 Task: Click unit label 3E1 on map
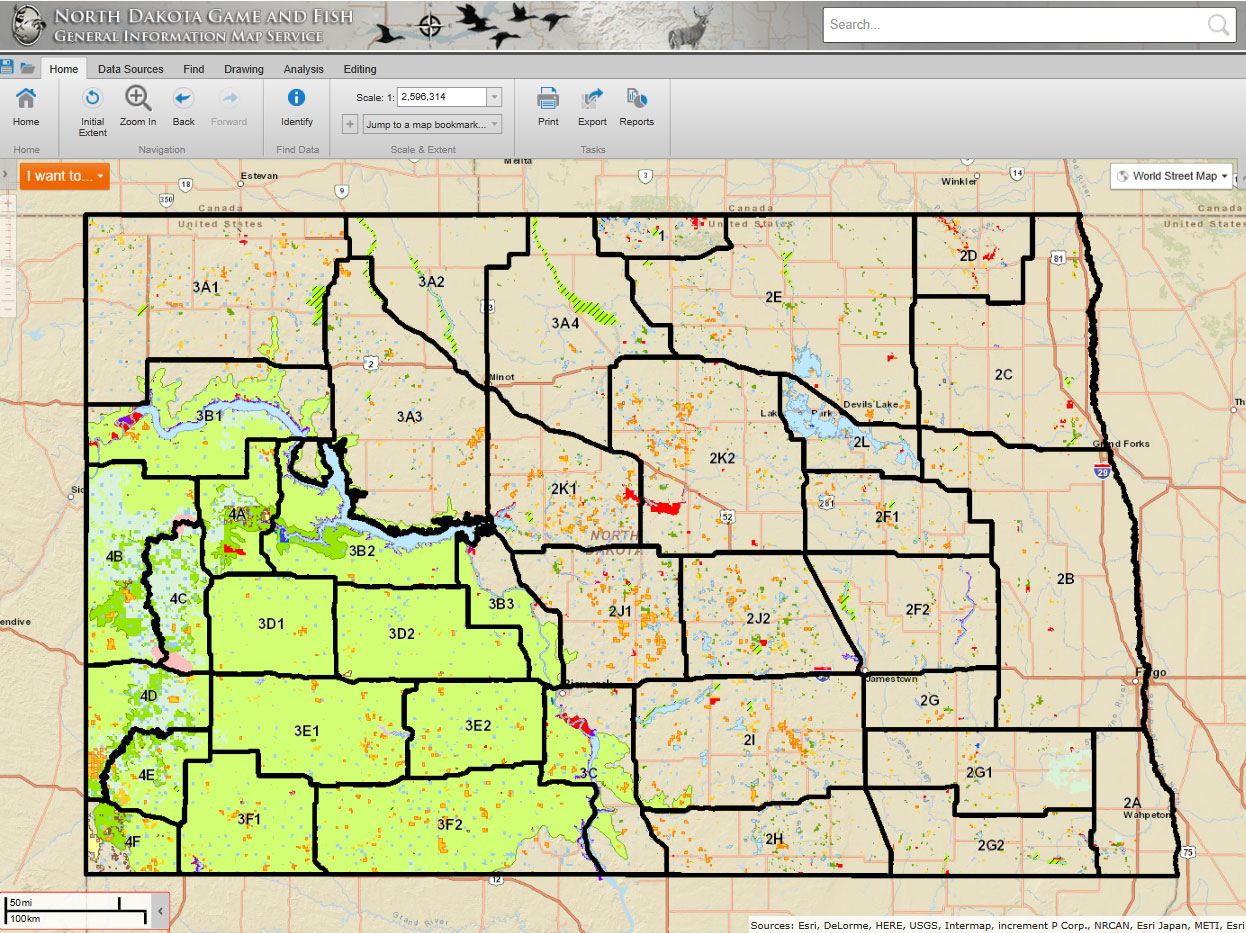(x=305, y=732)
